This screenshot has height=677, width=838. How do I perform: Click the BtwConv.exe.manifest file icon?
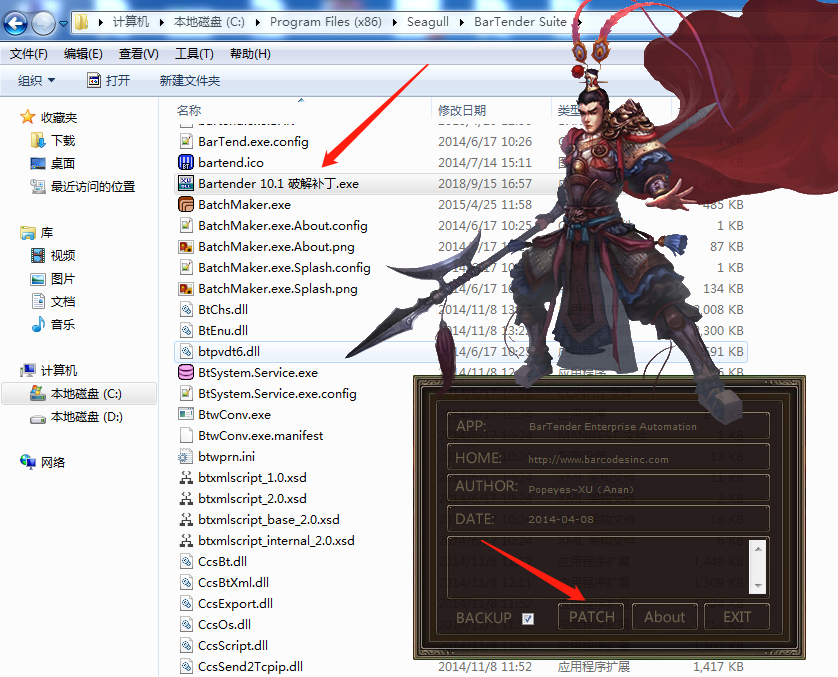(185, 435)
